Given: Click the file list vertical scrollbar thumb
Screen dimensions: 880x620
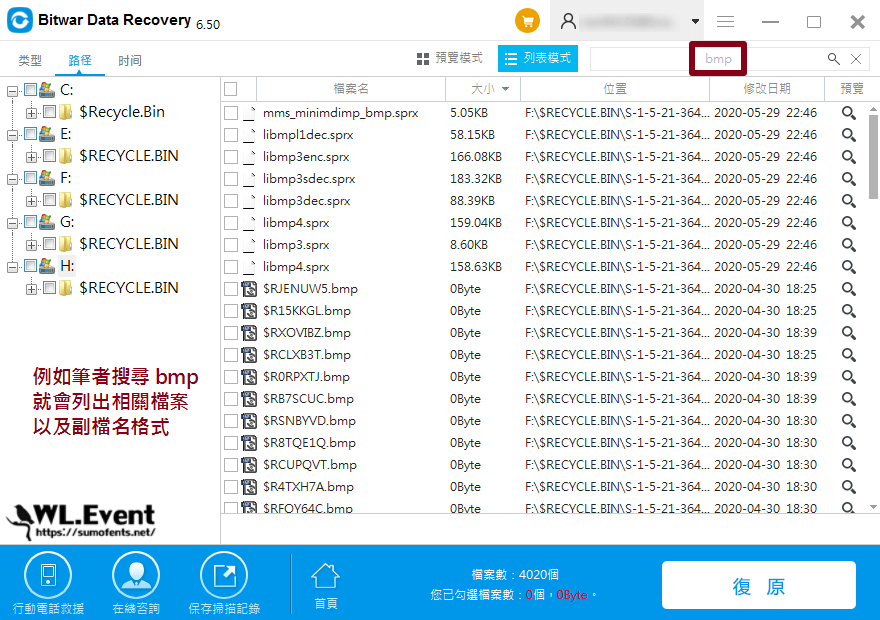Looking at the screenshot, I should pyautogui.click(x=873, y=157).
